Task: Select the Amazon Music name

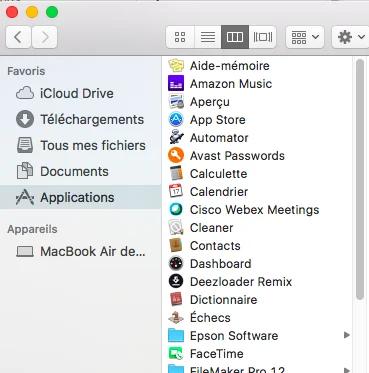Action: [x=231, y=84]
